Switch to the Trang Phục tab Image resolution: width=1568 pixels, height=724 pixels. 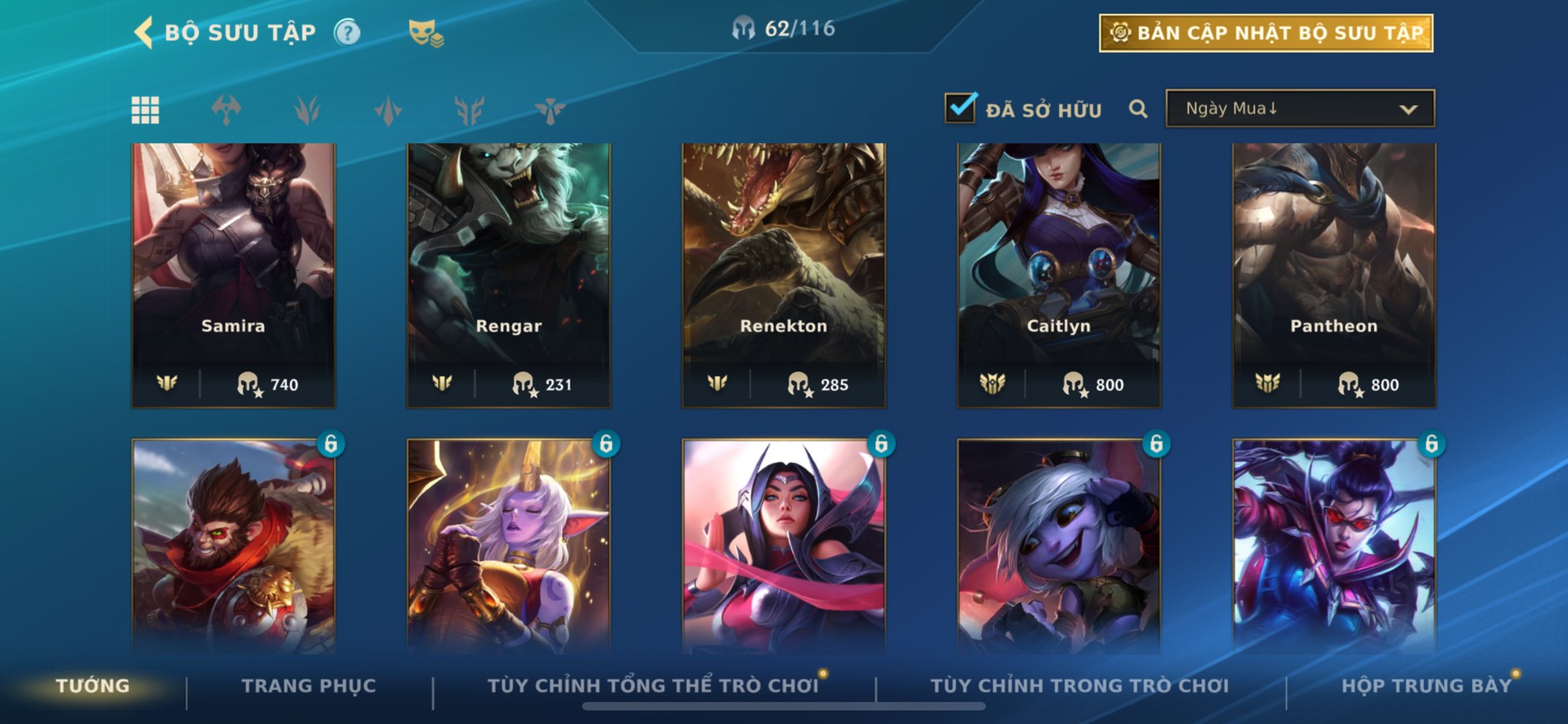pyautogui.click(x=309, y=686)
